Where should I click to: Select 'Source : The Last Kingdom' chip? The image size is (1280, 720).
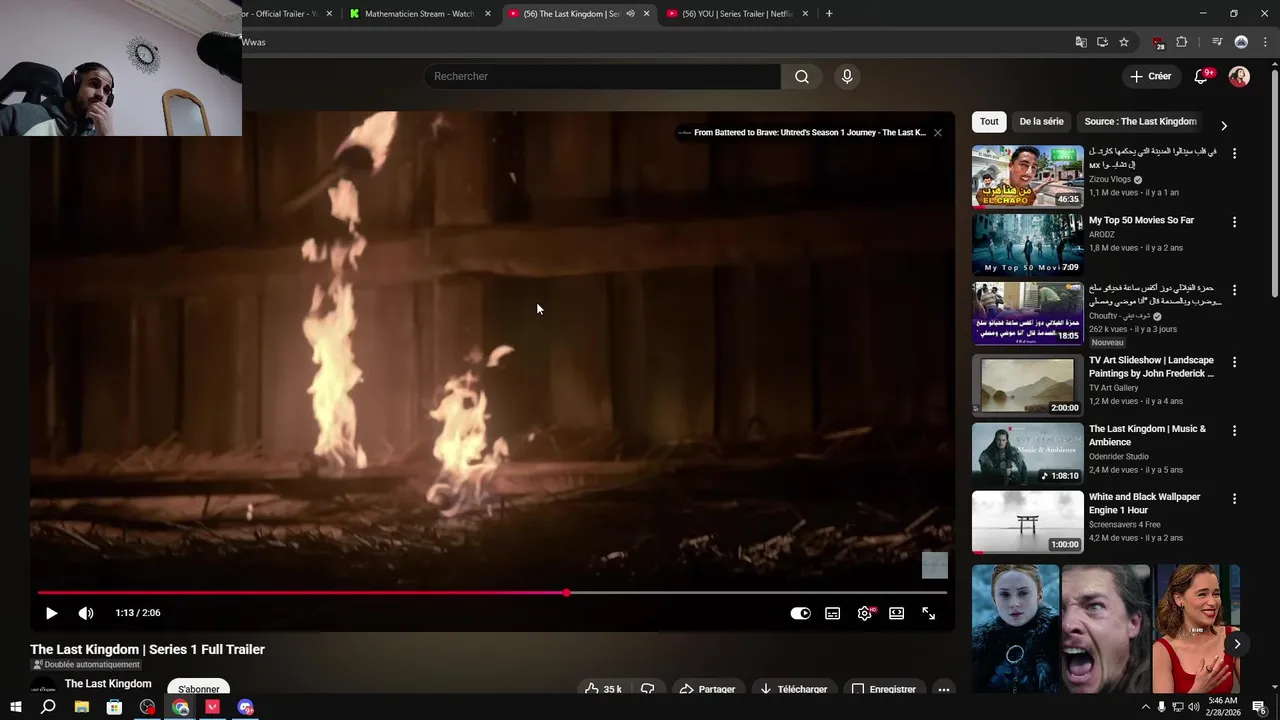1140,122
